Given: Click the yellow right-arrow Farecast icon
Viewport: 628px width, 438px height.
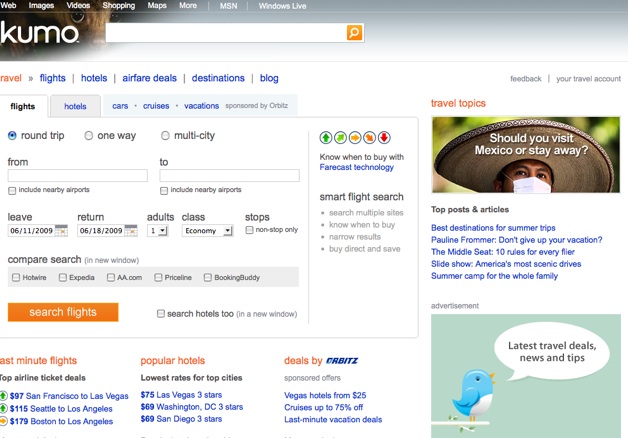Looking at the screenshot, I should click(x=355, y=138).
